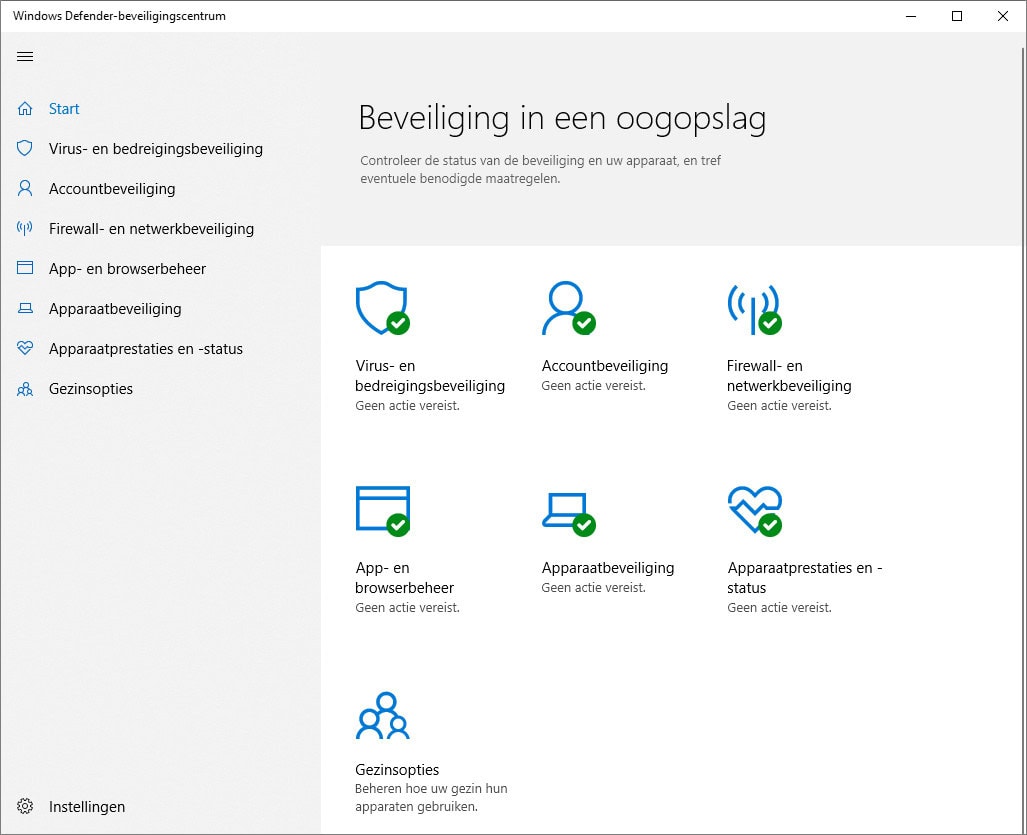Select the Apparaatprestaties en -status heart icon
This screenshot has width=1027, height=835.
tap(23, 348)
